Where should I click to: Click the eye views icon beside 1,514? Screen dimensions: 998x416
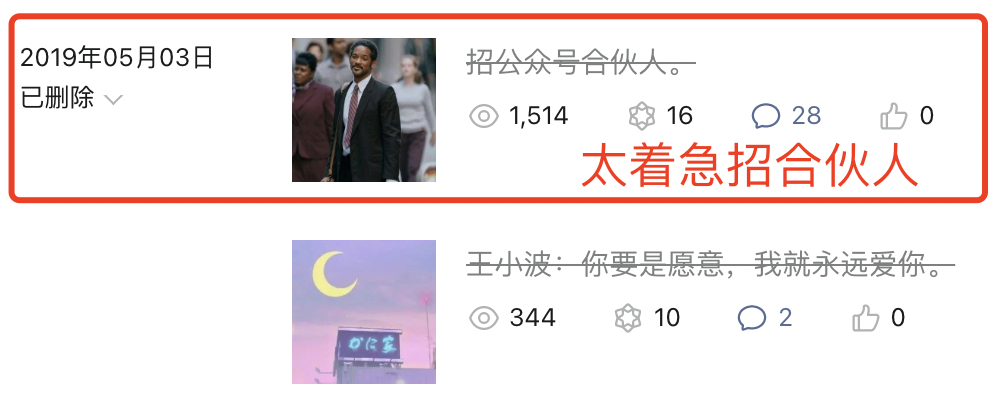(484, 116)
